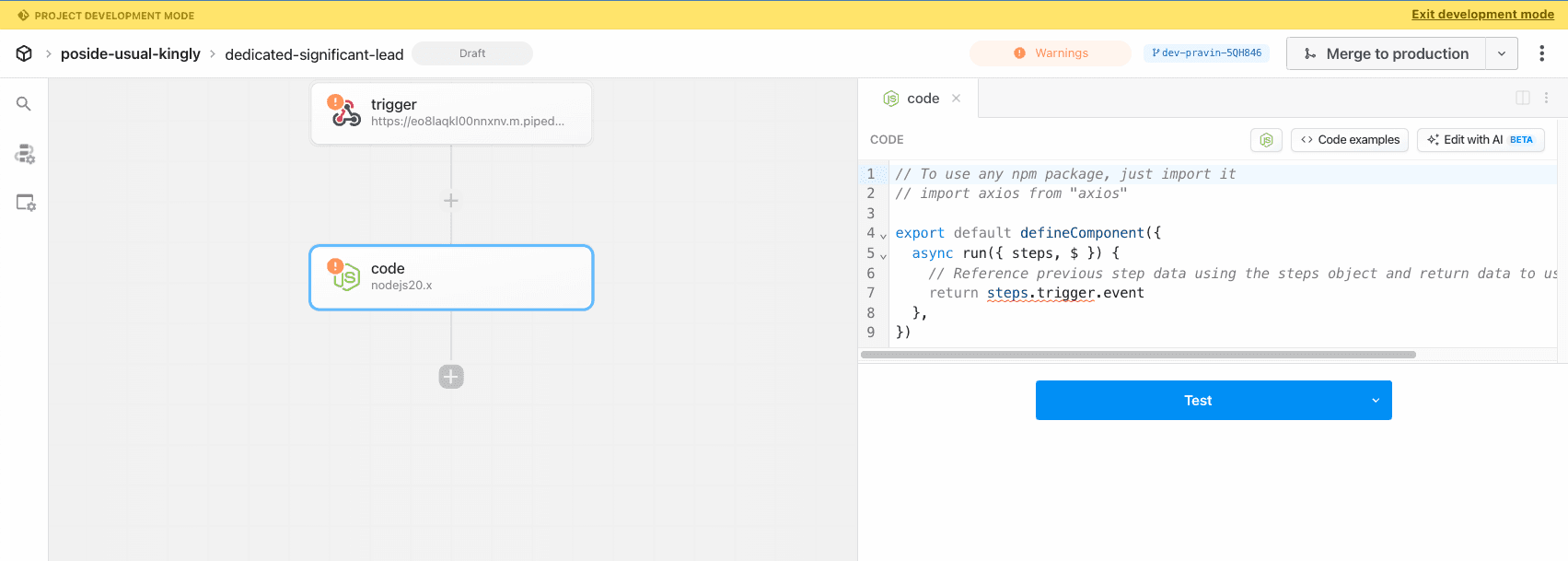Toggle split panel layout icon
The height and width of the screenshot is (561, 1568).
pyautogui.click(x=1523, y=98)
